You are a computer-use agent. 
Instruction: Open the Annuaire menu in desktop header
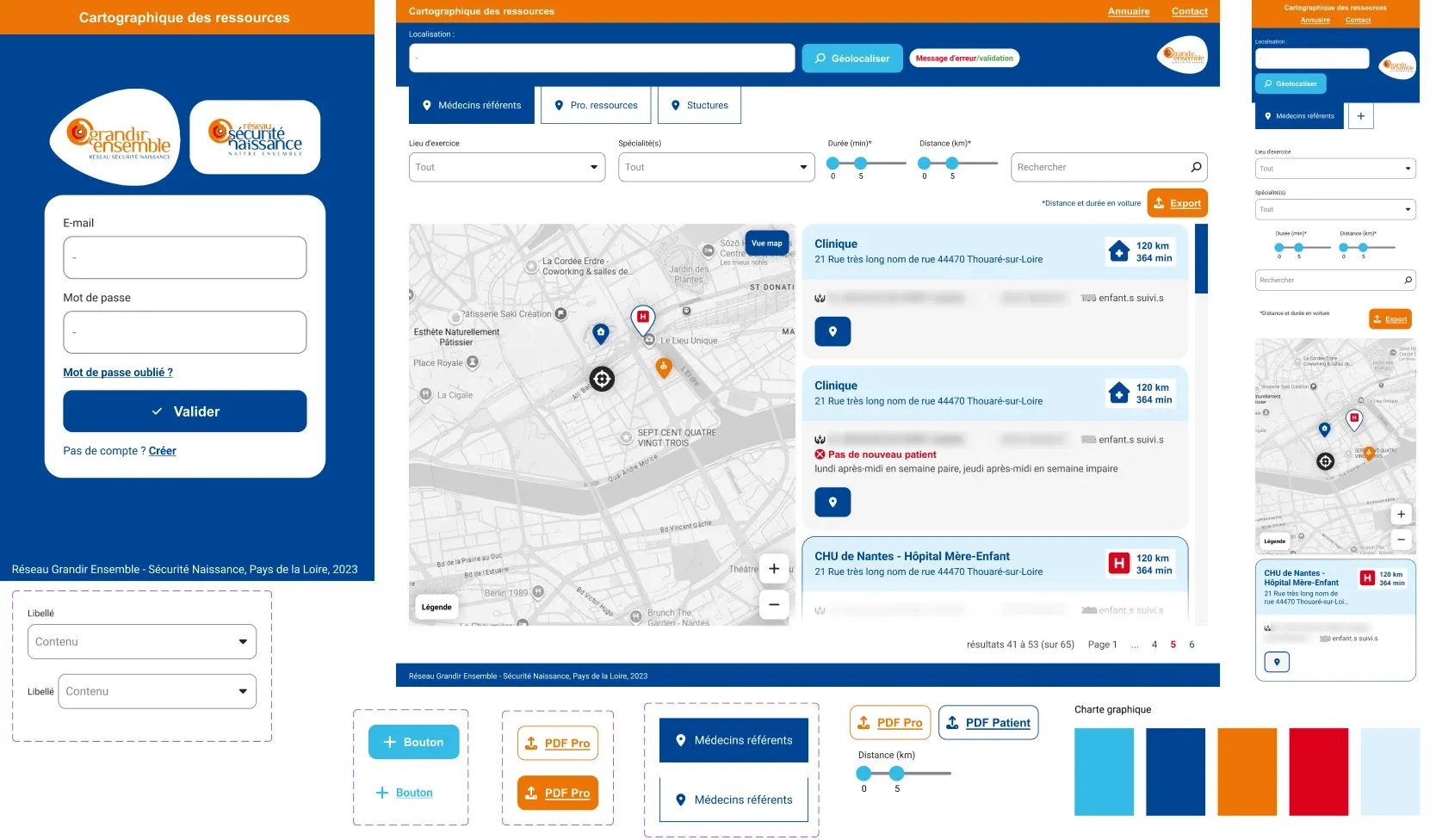pyautogui.click(x=1129, y=11)
